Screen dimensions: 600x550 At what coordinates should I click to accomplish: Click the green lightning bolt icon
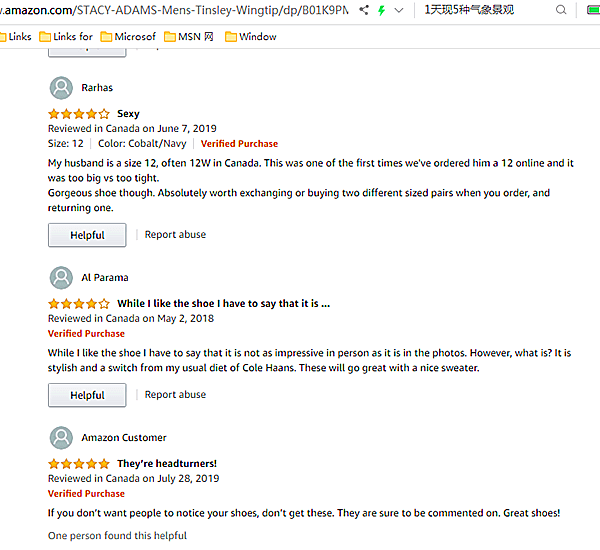(381, 10)
